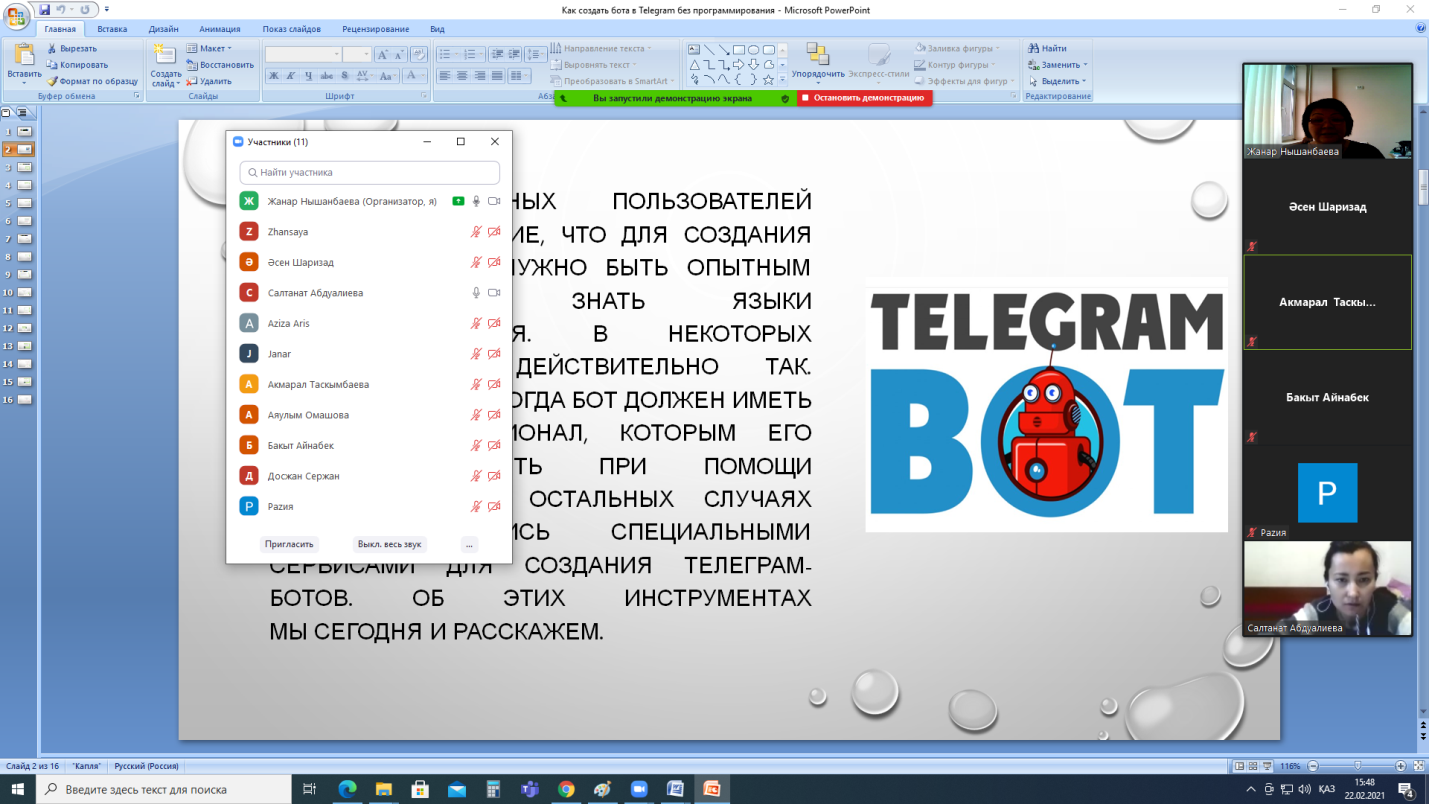
Task: Open Выровнять текст dropdown
Action: pyautogui.click(x=595, y=64)
